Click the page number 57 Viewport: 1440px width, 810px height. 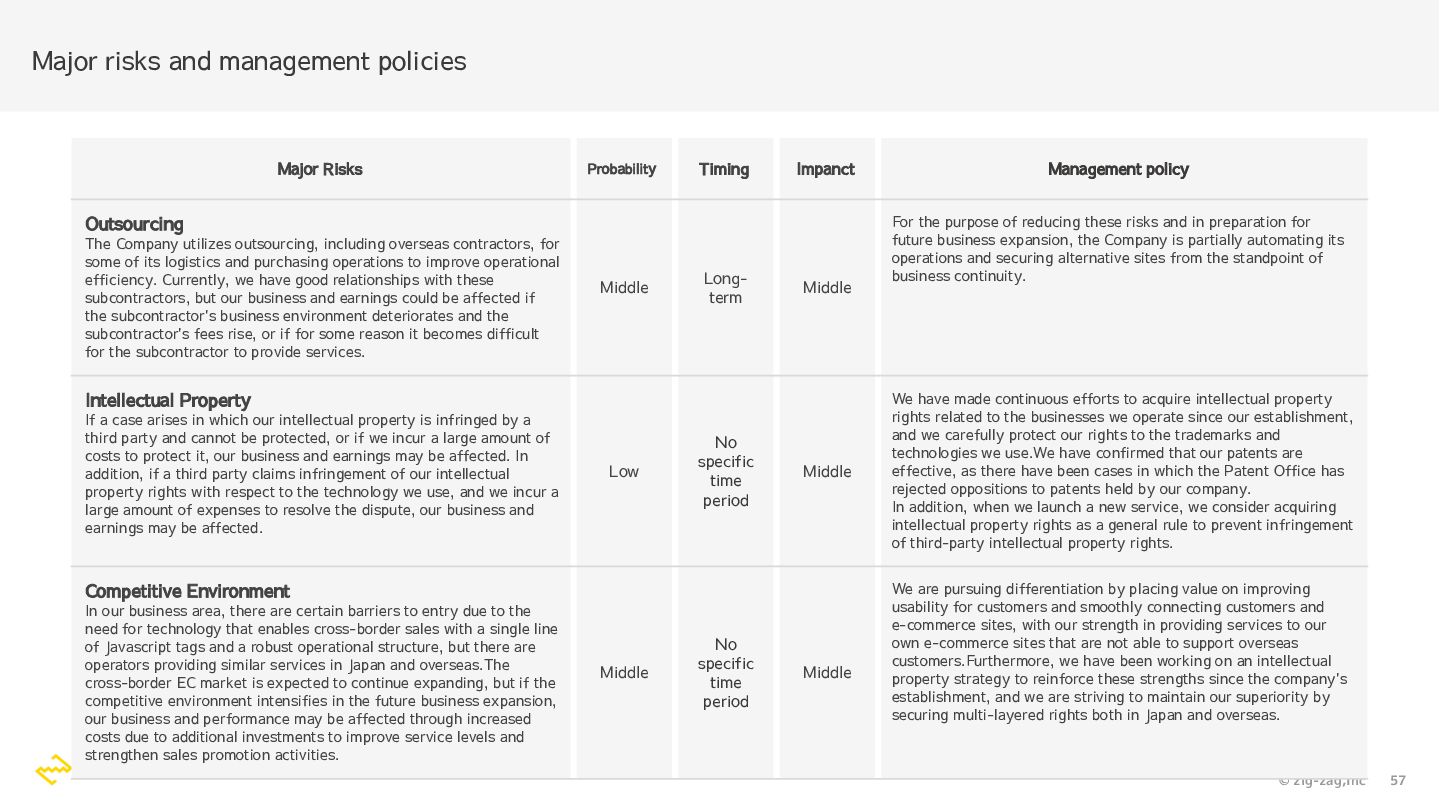(x=1398, y=780)
